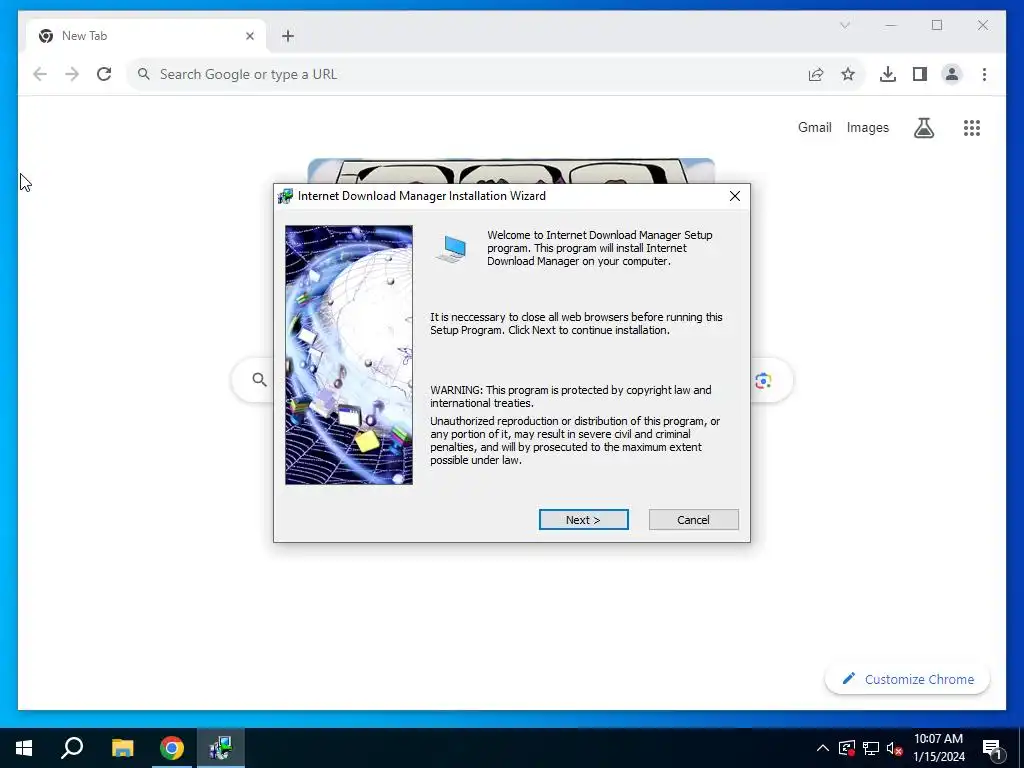
Task: Click the computer setup icon in wizard
Action: point(451,249)
